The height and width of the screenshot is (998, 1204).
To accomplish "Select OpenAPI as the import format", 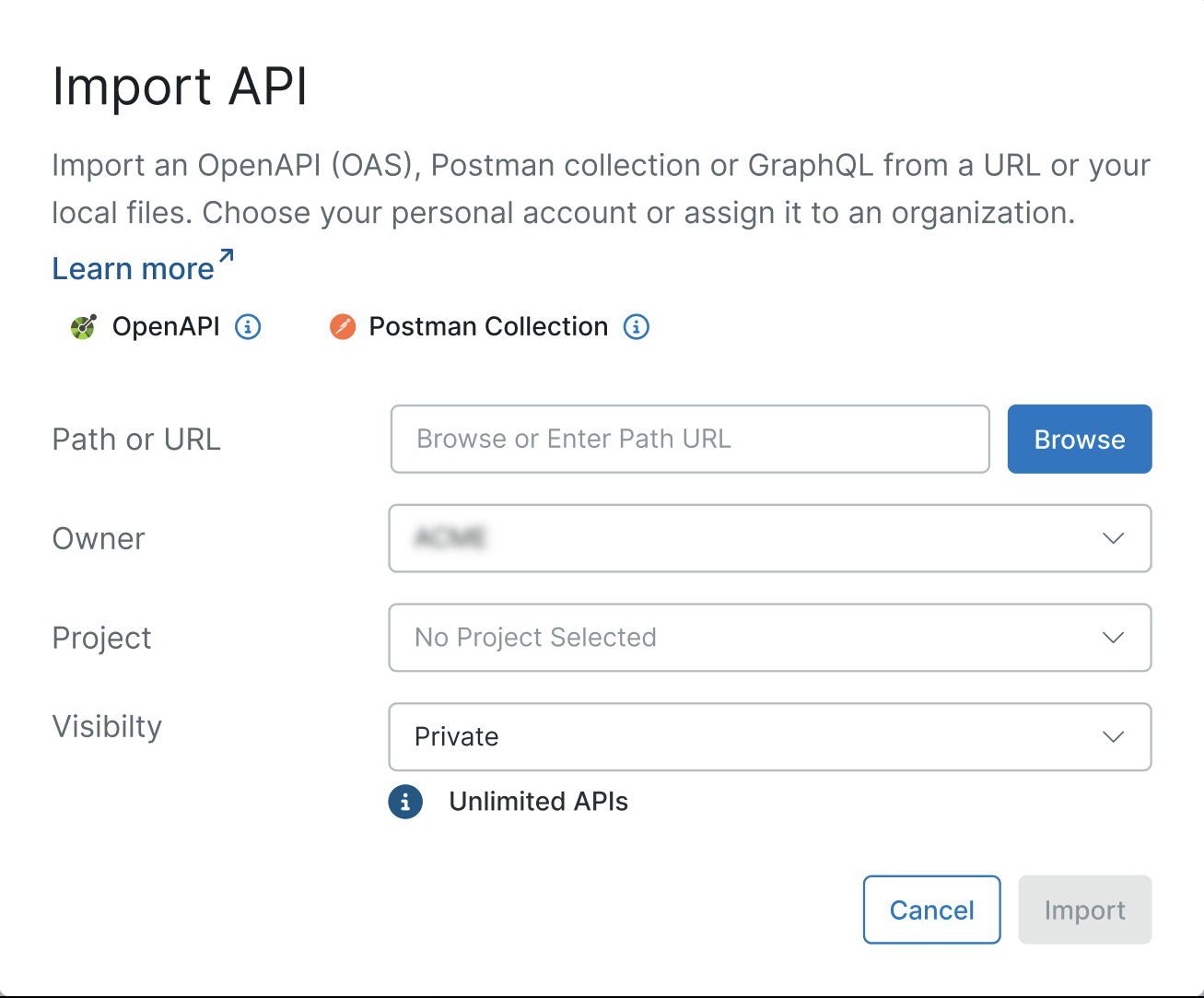I will tap(166, 326).
